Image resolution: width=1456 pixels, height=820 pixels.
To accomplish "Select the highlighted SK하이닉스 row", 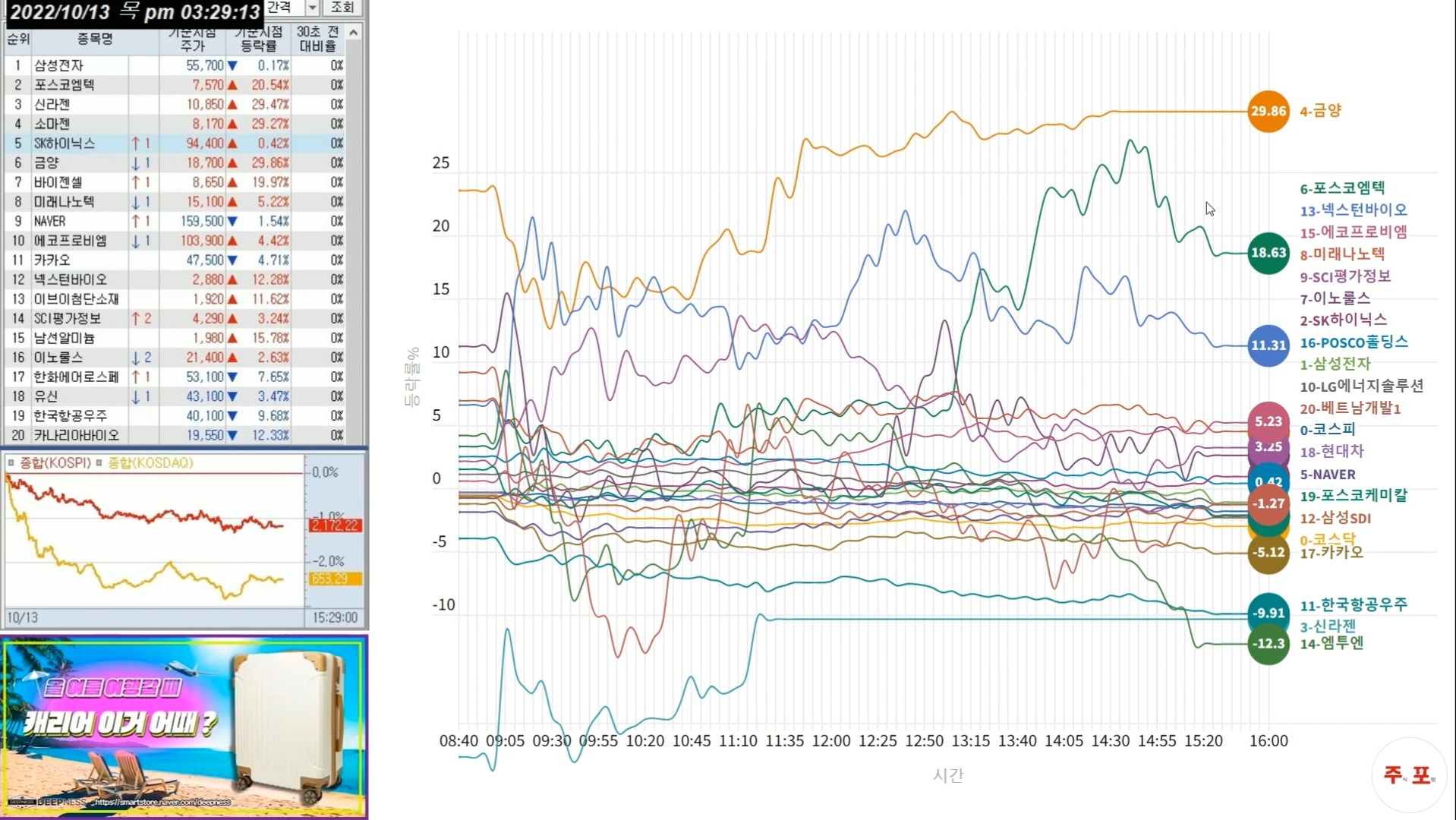I will pyautogui.click(x=175, y=143).
